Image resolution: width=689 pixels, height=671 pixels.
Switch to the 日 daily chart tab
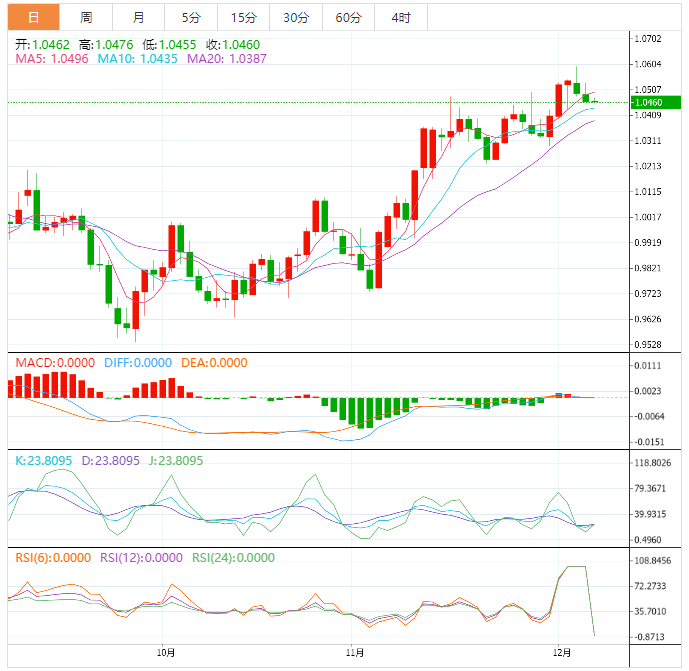[x=34, y=18]
